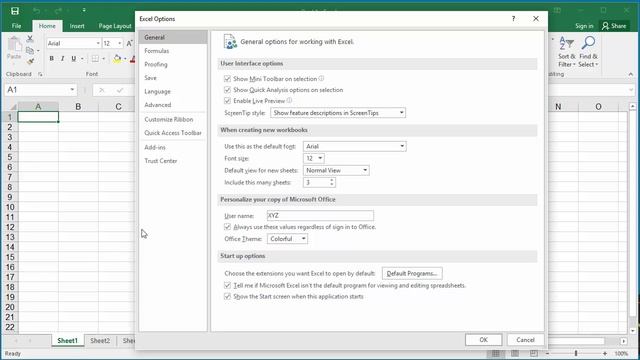Click info icon beside Enable Live Preview
This screenshot has width=640, height=360.
click(289, 100)
